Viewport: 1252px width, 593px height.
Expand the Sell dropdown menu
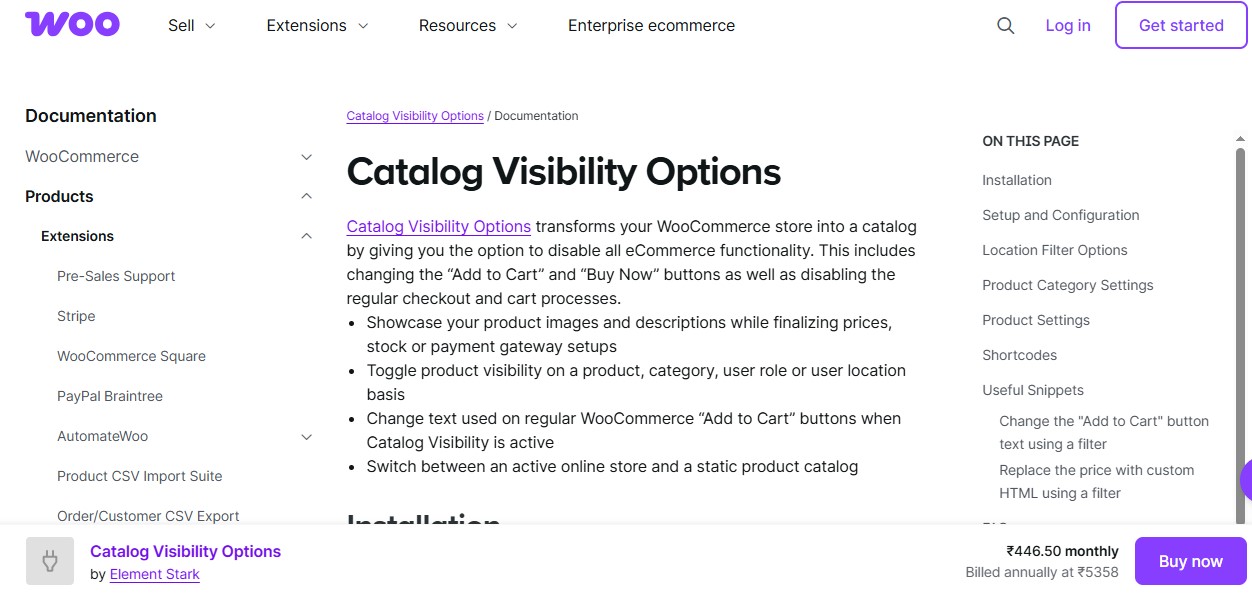click(191, 25)
